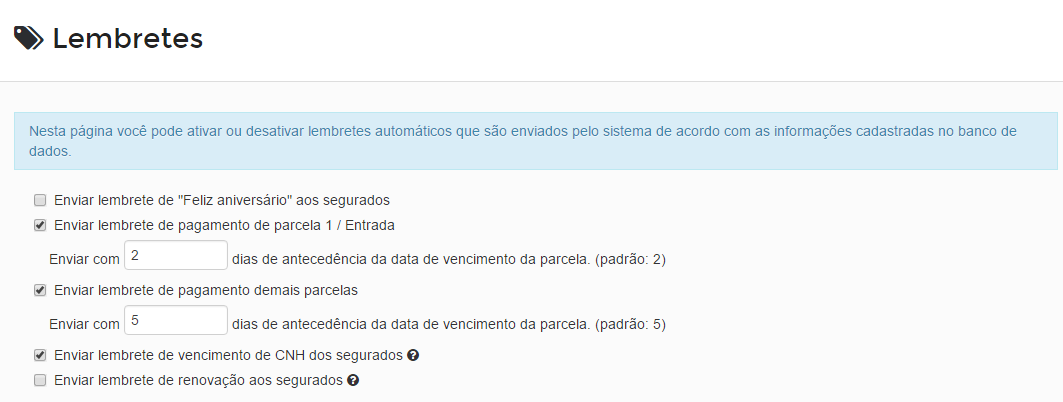Uncheck vencimento de CNH reminder checkbox
The height and width of the screenshot is (402, 1063).
pos(40,355)
